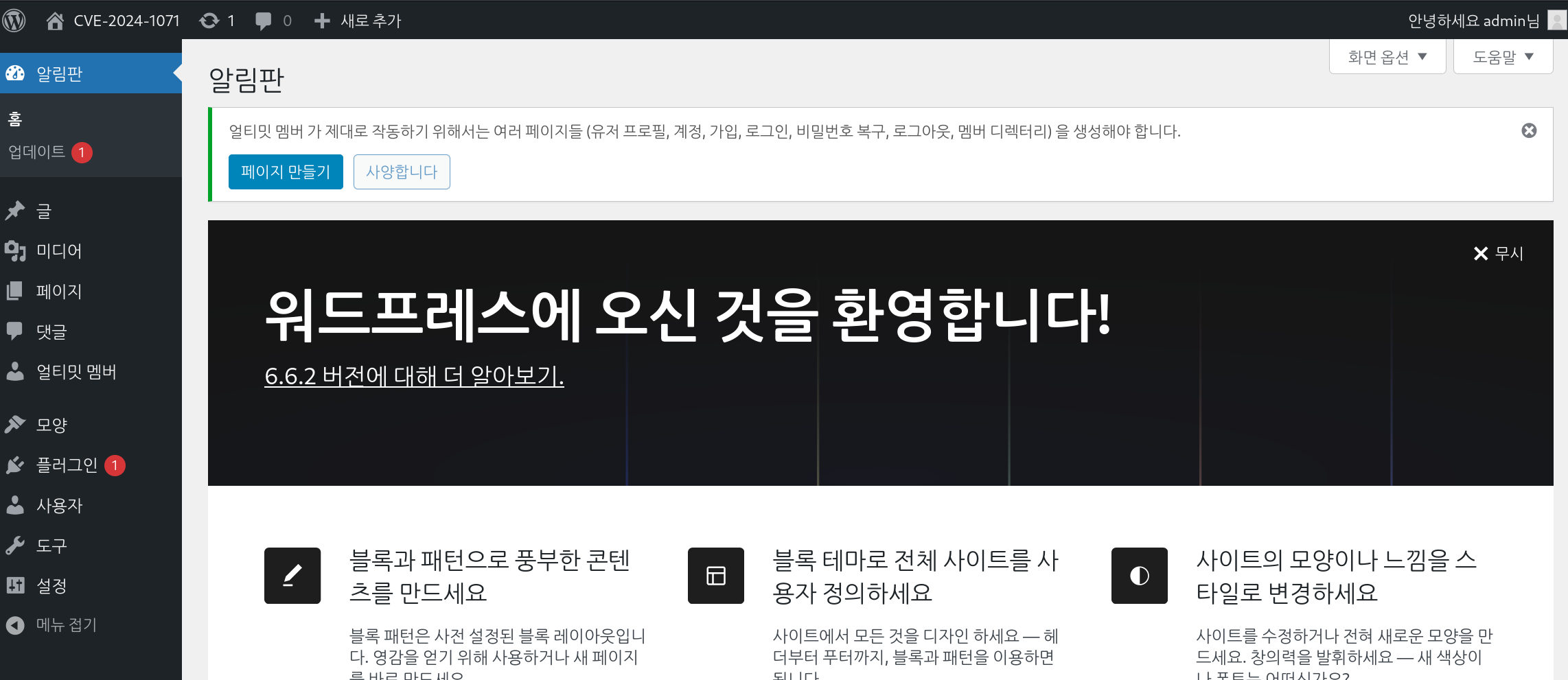Open the 얼티밋 멤버 menu
Image resolution: width=1568 pixels, height=680 pixels.
(91, 371)
